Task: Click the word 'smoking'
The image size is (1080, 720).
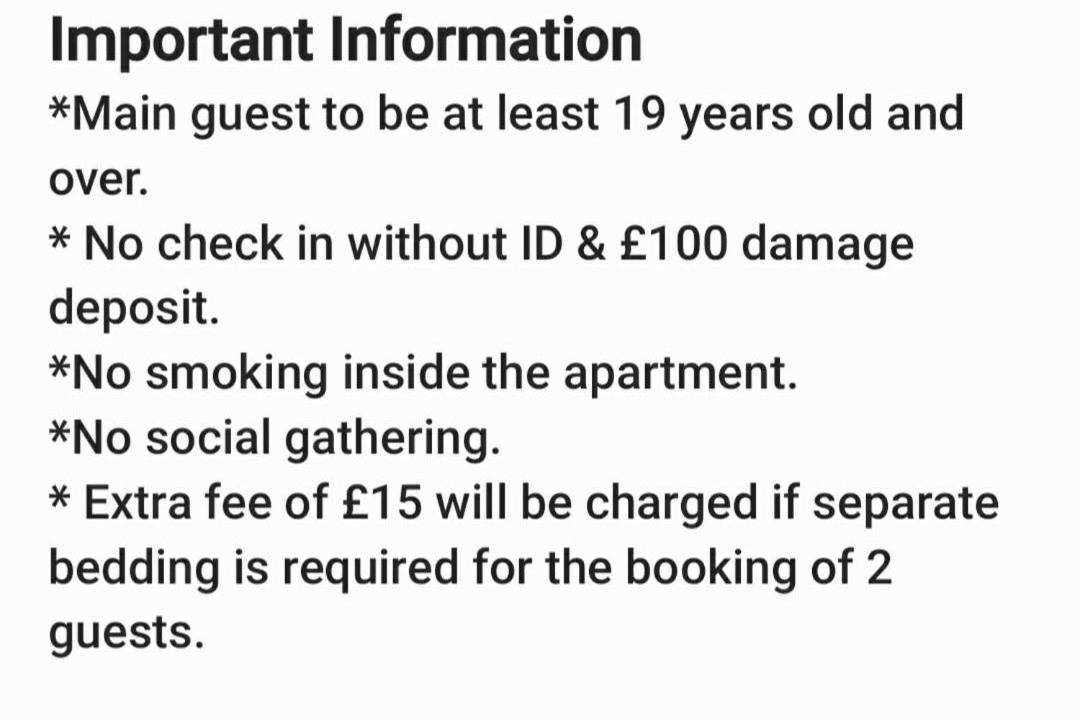Action: click(x=236, y=373)
